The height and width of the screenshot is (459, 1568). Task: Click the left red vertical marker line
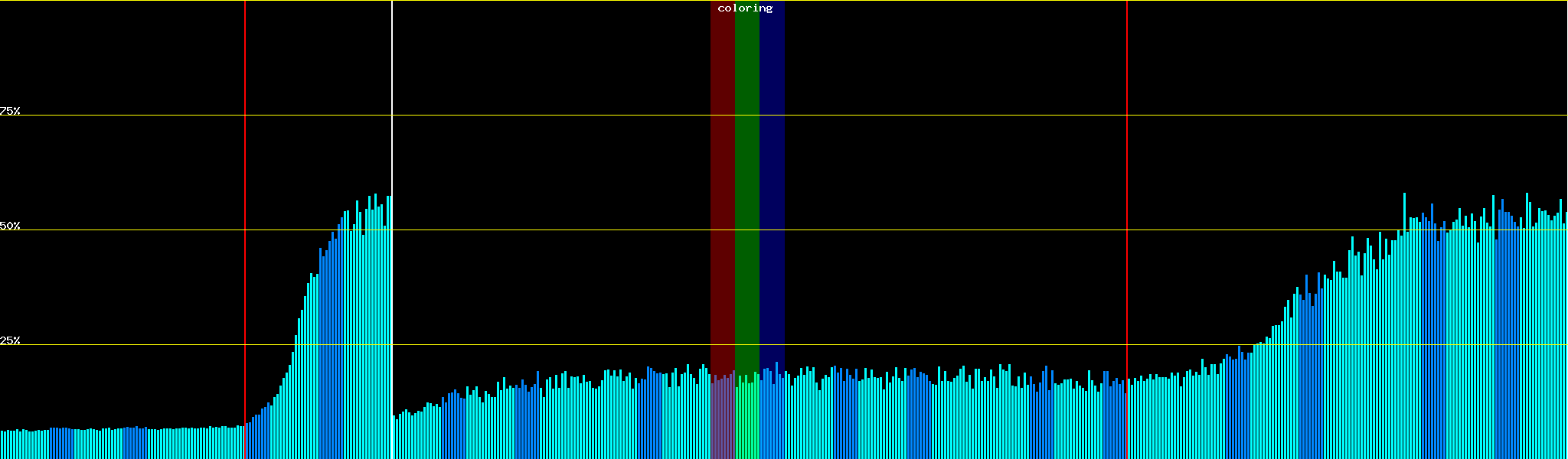point(245,153)
